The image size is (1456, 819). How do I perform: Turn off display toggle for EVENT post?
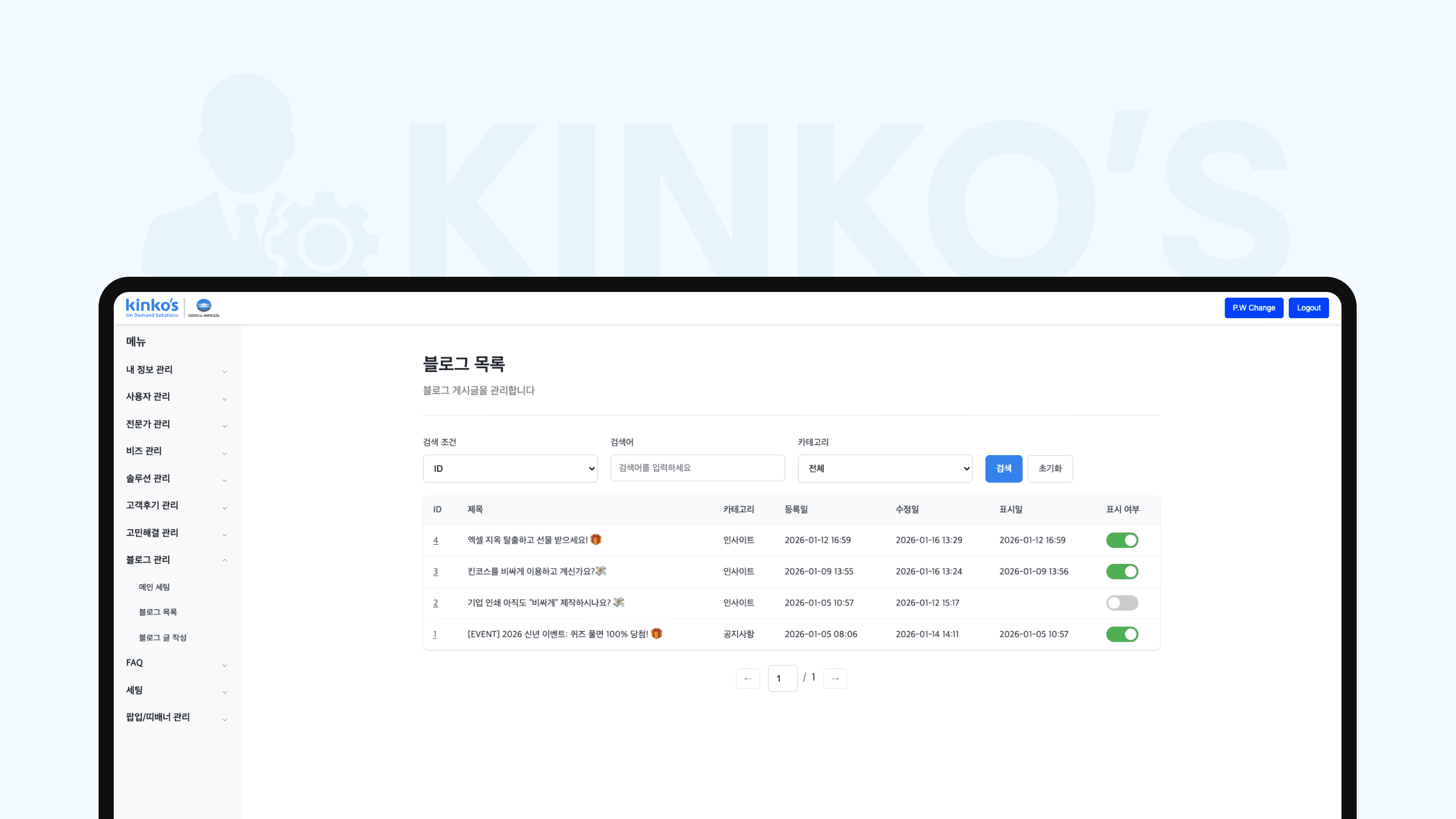coord(1122,634)
